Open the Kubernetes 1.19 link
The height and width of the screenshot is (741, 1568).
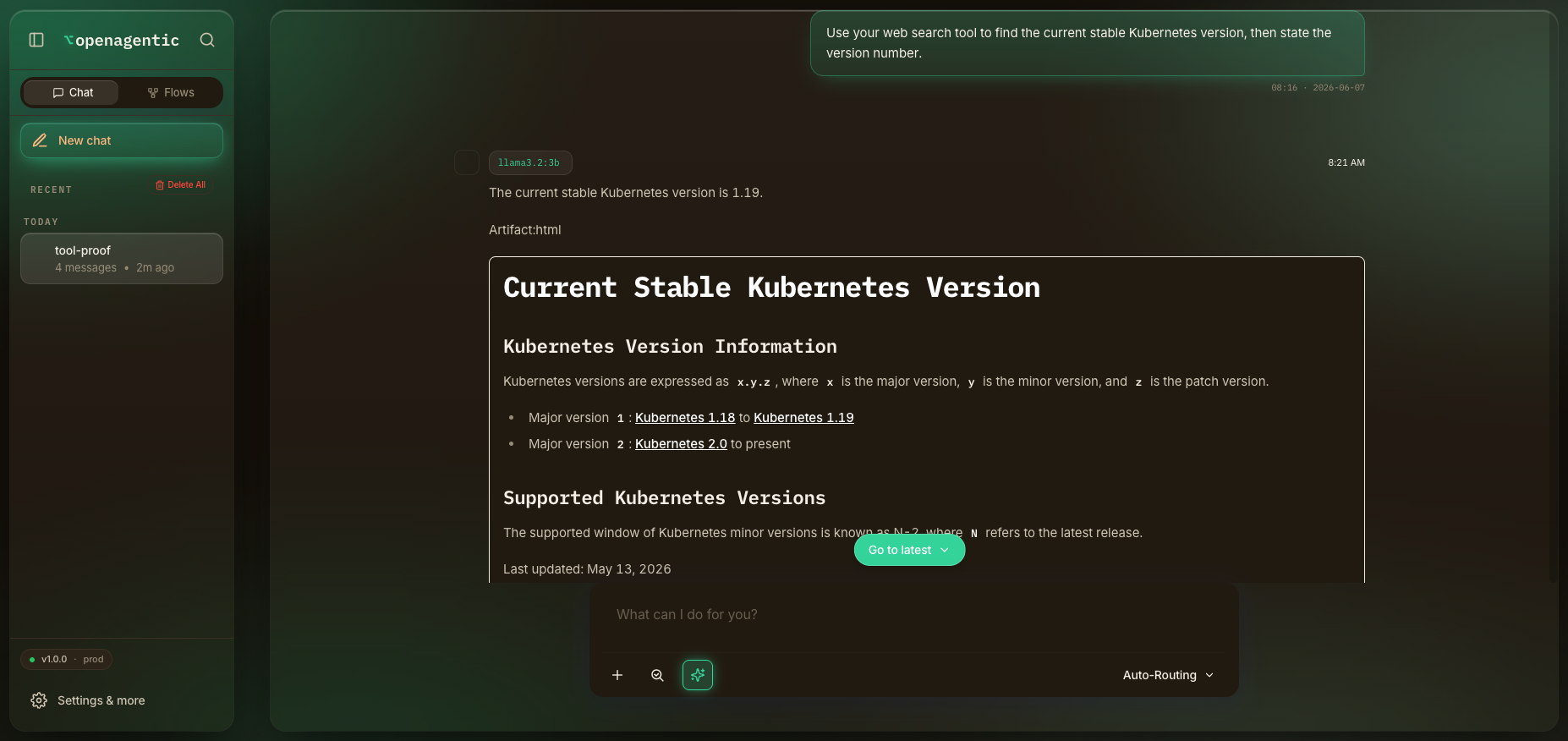(803, 418)
